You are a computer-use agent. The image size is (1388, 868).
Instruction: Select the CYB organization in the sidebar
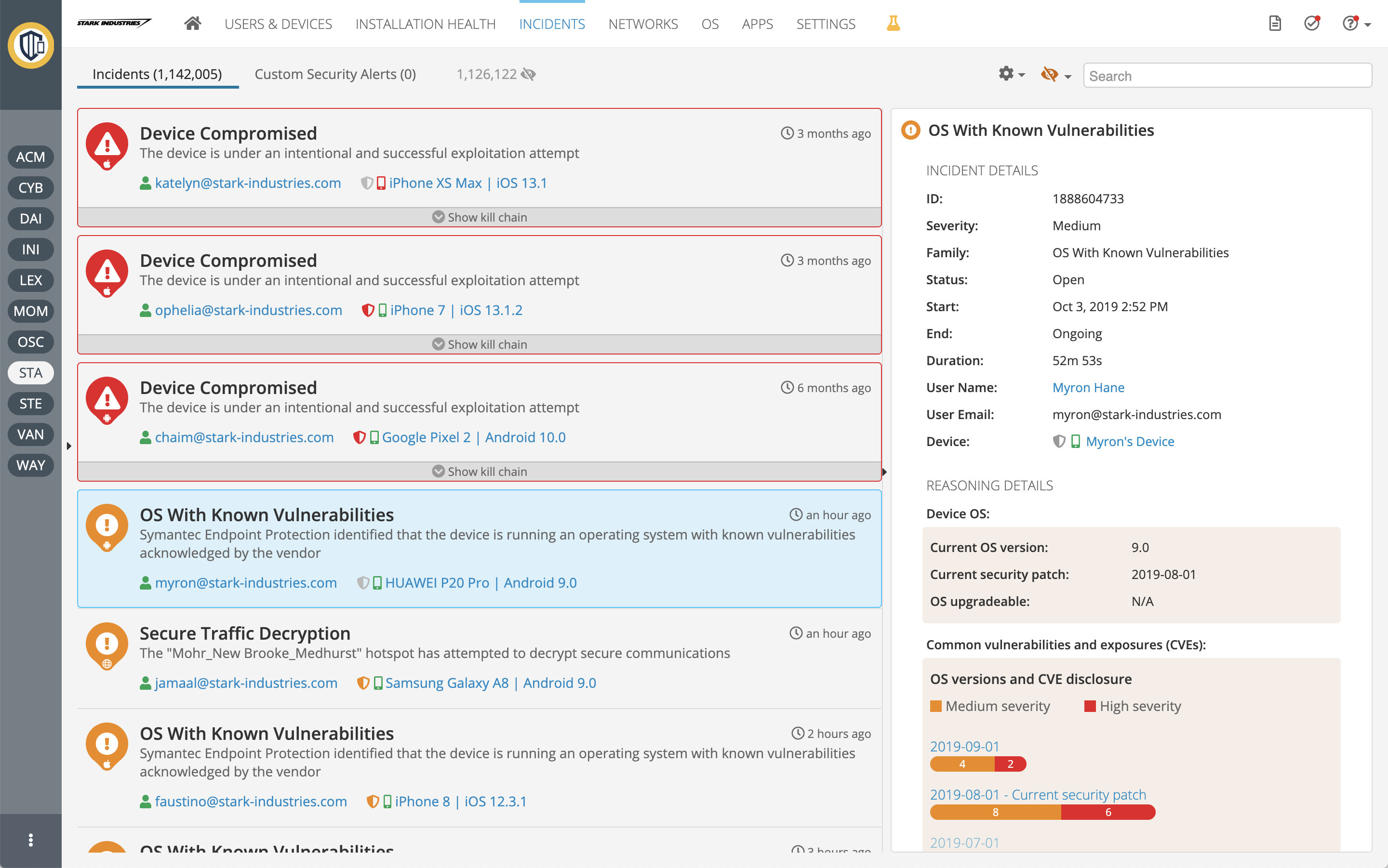tap(30, 188)
